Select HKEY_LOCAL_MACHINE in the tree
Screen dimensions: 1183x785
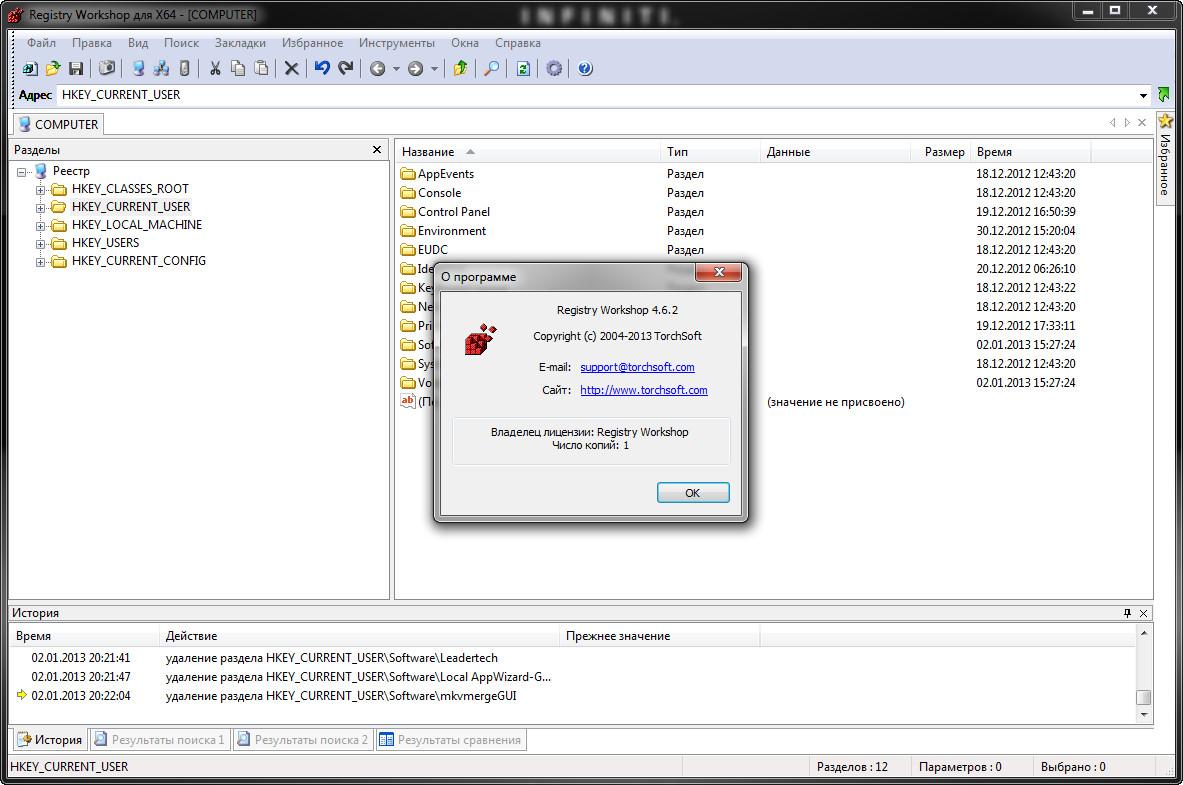pyautogui.click(x=137, y=225)
